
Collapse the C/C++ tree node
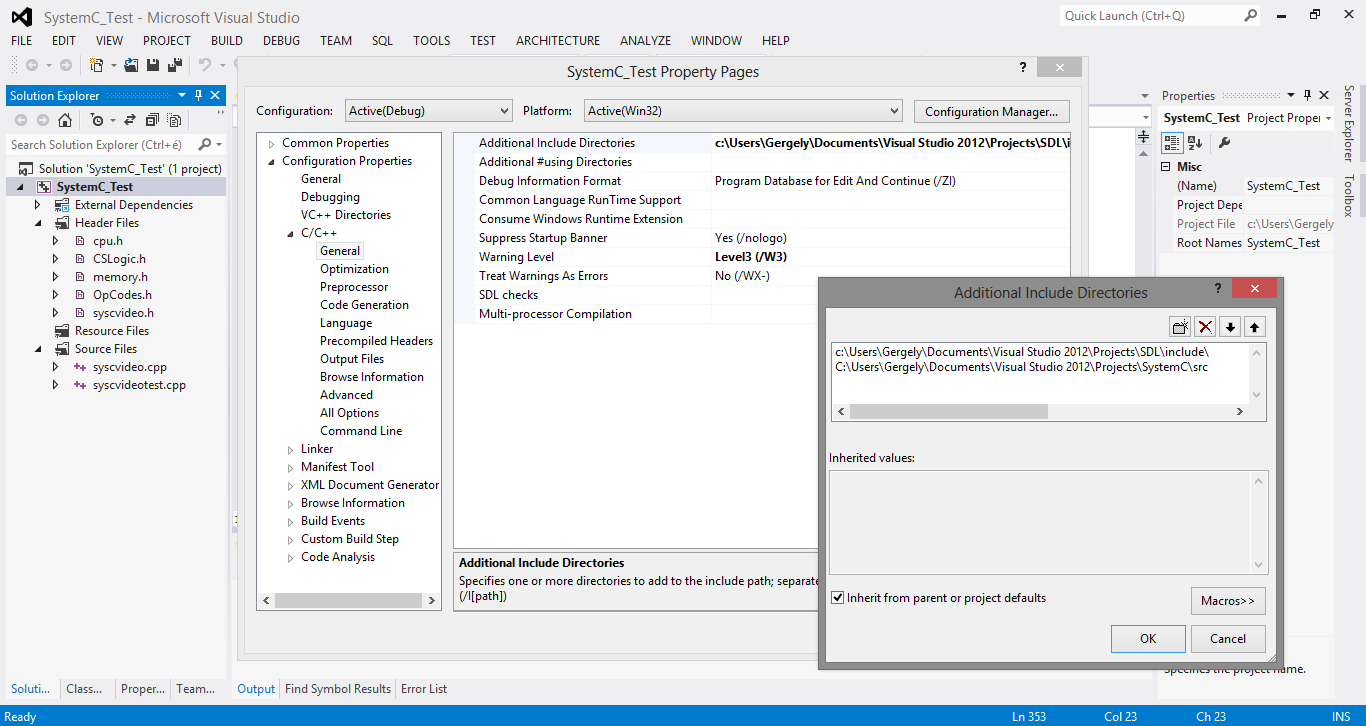[x=291, y=233]
